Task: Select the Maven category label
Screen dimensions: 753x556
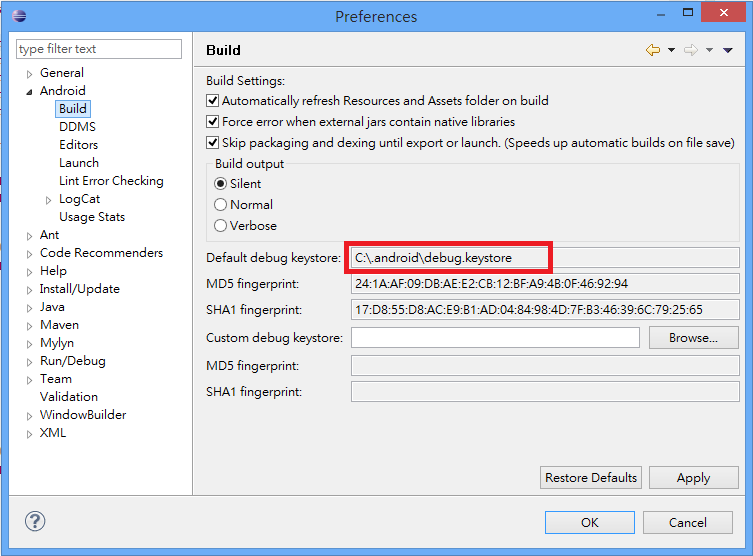Action: (x=59, y=325)
